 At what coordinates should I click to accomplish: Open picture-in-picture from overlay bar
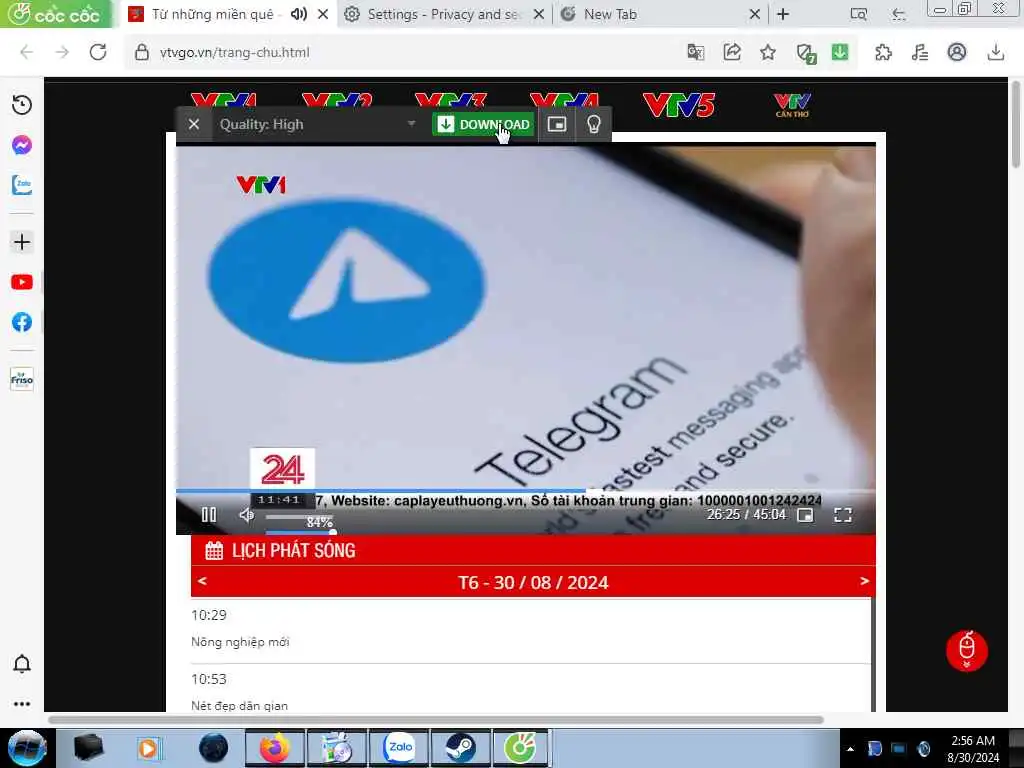(x=556, y=124)
